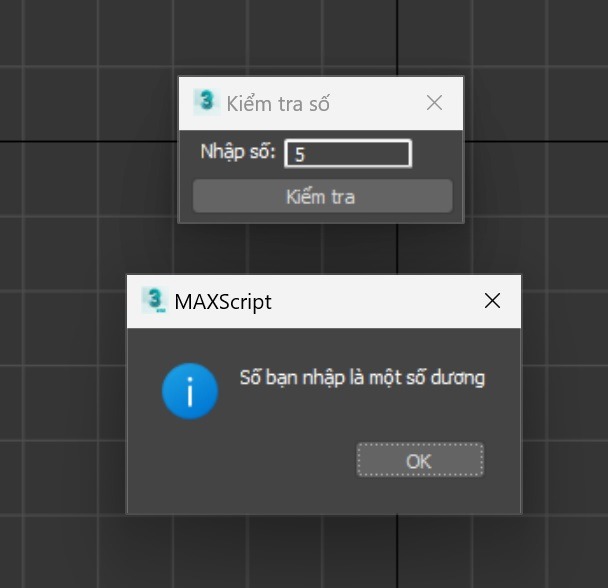The height and width of the screenshot is (588, 608).
Task: Click the viewport grid left of Kiểm tra số
Action: click(x=90, y=150)
